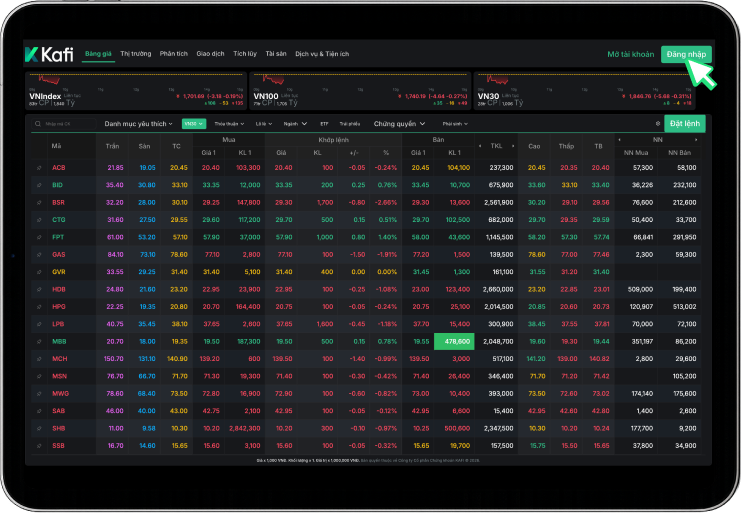Select Trái phiếu filter tab
Viewport: 741px width, 514px height.
pos(350,124)
